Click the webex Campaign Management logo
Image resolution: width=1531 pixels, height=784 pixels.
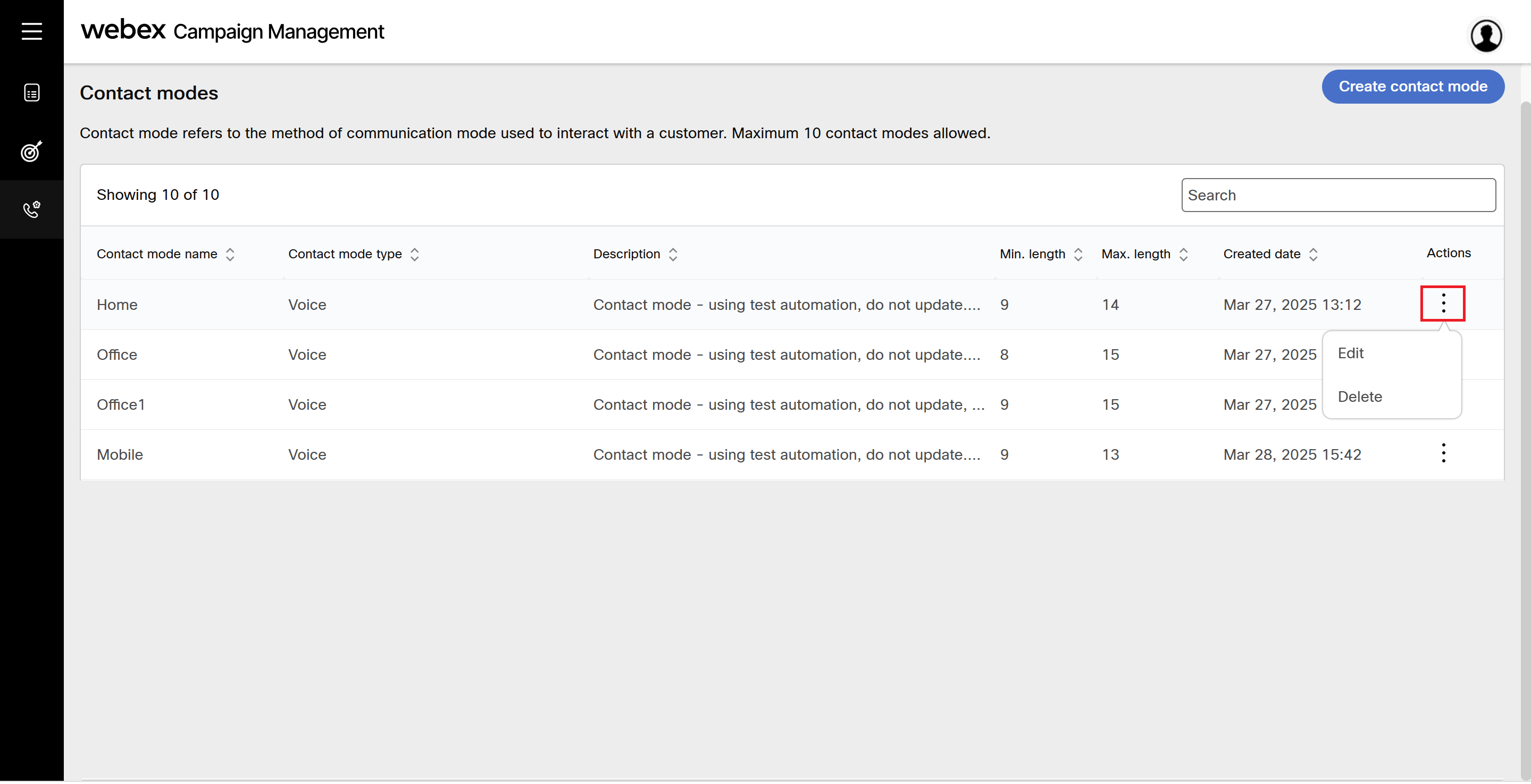click(232, 31)
